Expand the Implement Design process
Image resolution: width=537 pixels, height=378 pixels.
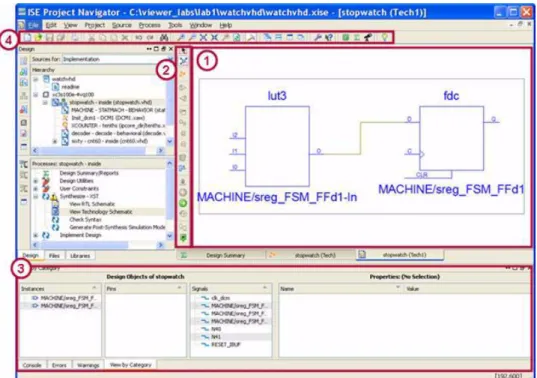(x=36, y=235)
